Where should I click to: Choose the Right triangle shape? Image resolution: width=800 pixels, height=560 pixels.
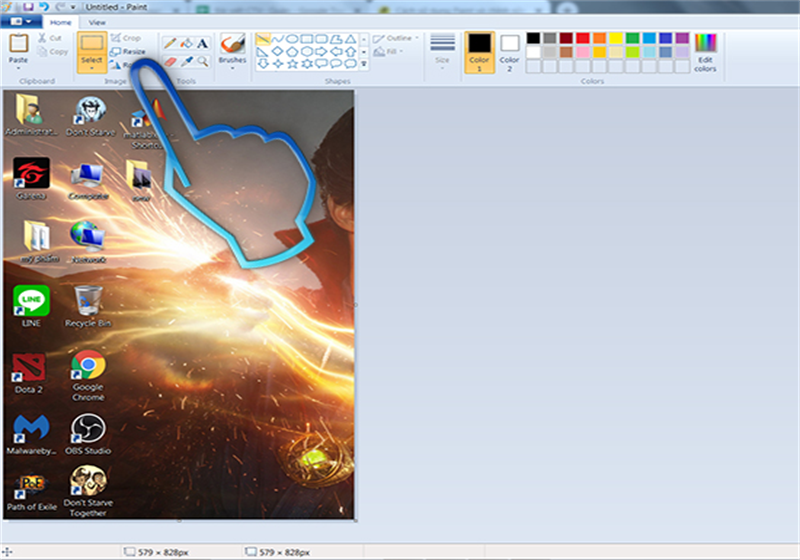(x=263, y=52)
